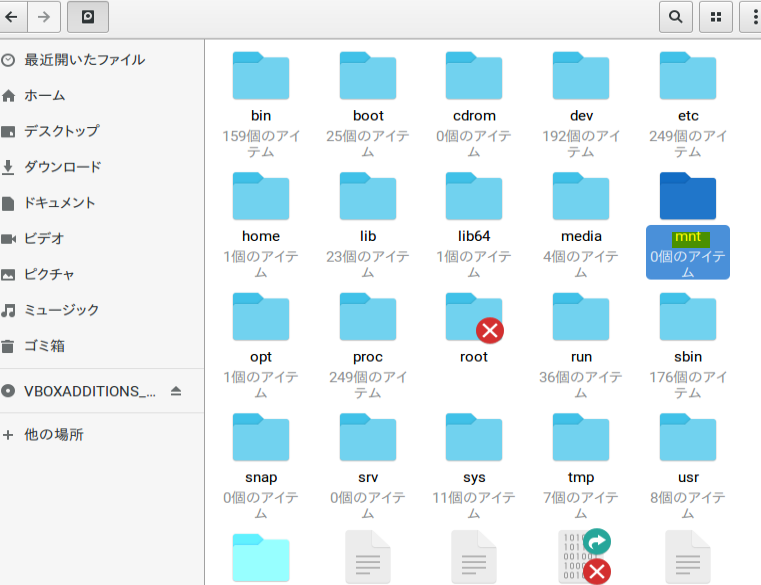Open 他の場所 in sidebar

(53, 435)
